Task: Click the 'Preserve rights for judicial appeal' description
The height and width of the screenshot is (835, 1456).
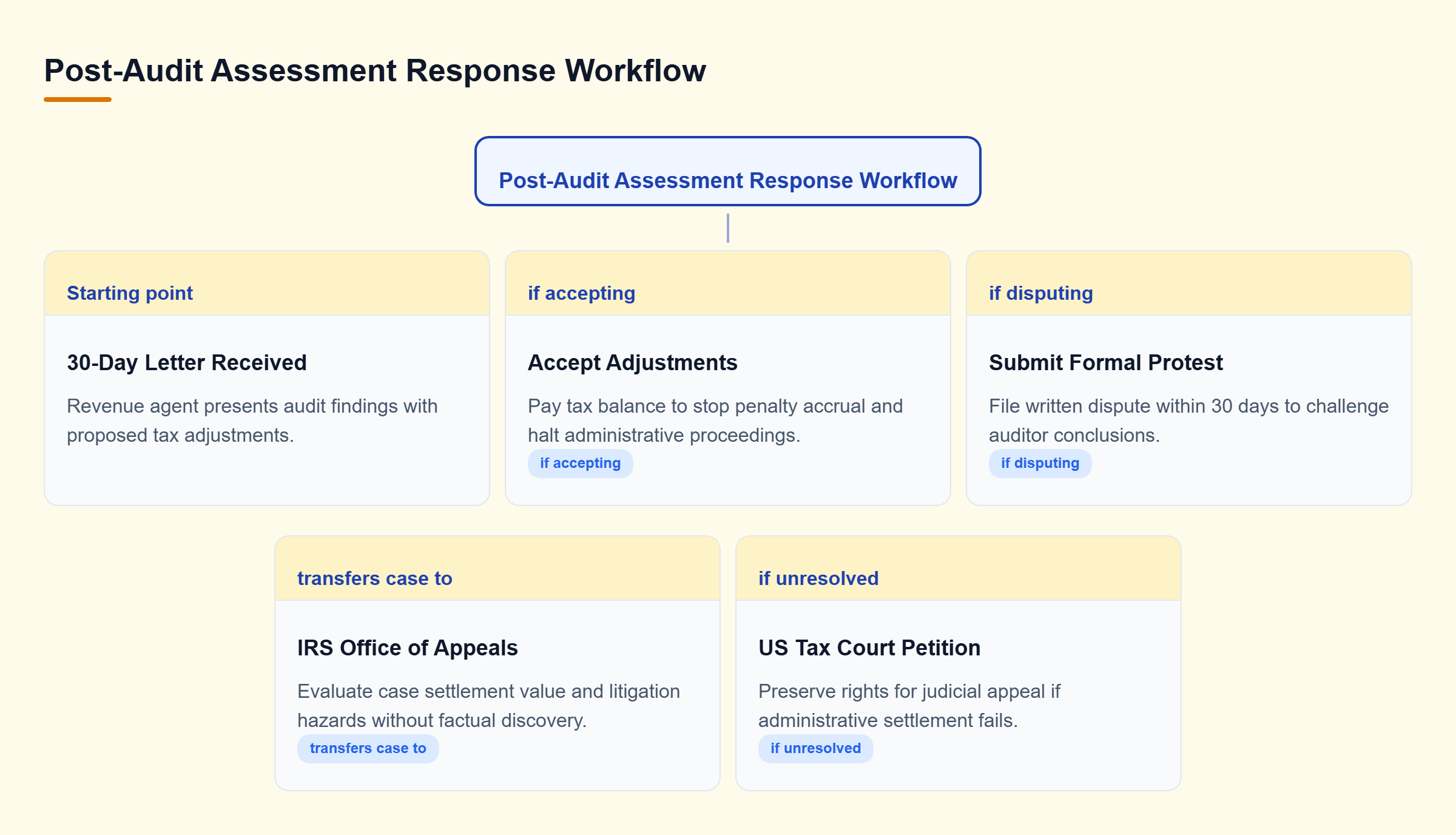Action: click(909, 706)
